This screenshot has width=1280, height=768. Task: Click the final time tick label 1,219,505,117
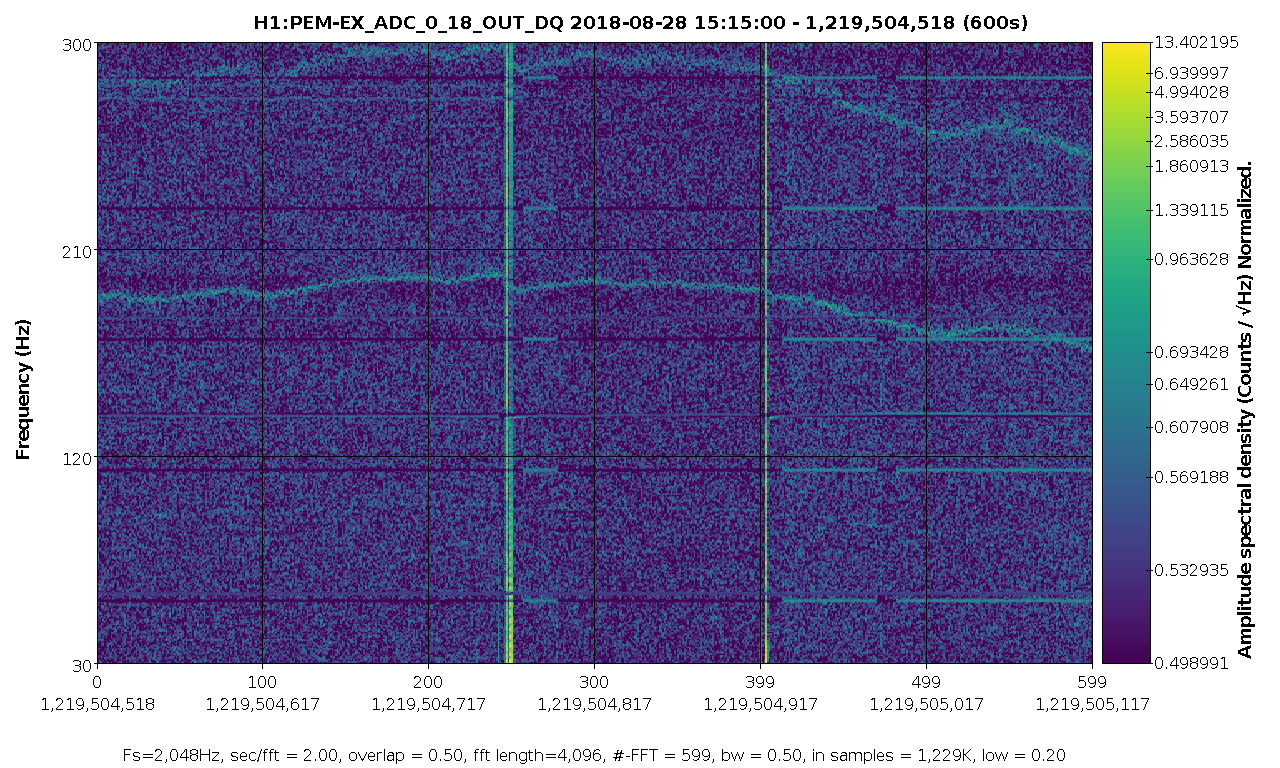coord(1092,704)
